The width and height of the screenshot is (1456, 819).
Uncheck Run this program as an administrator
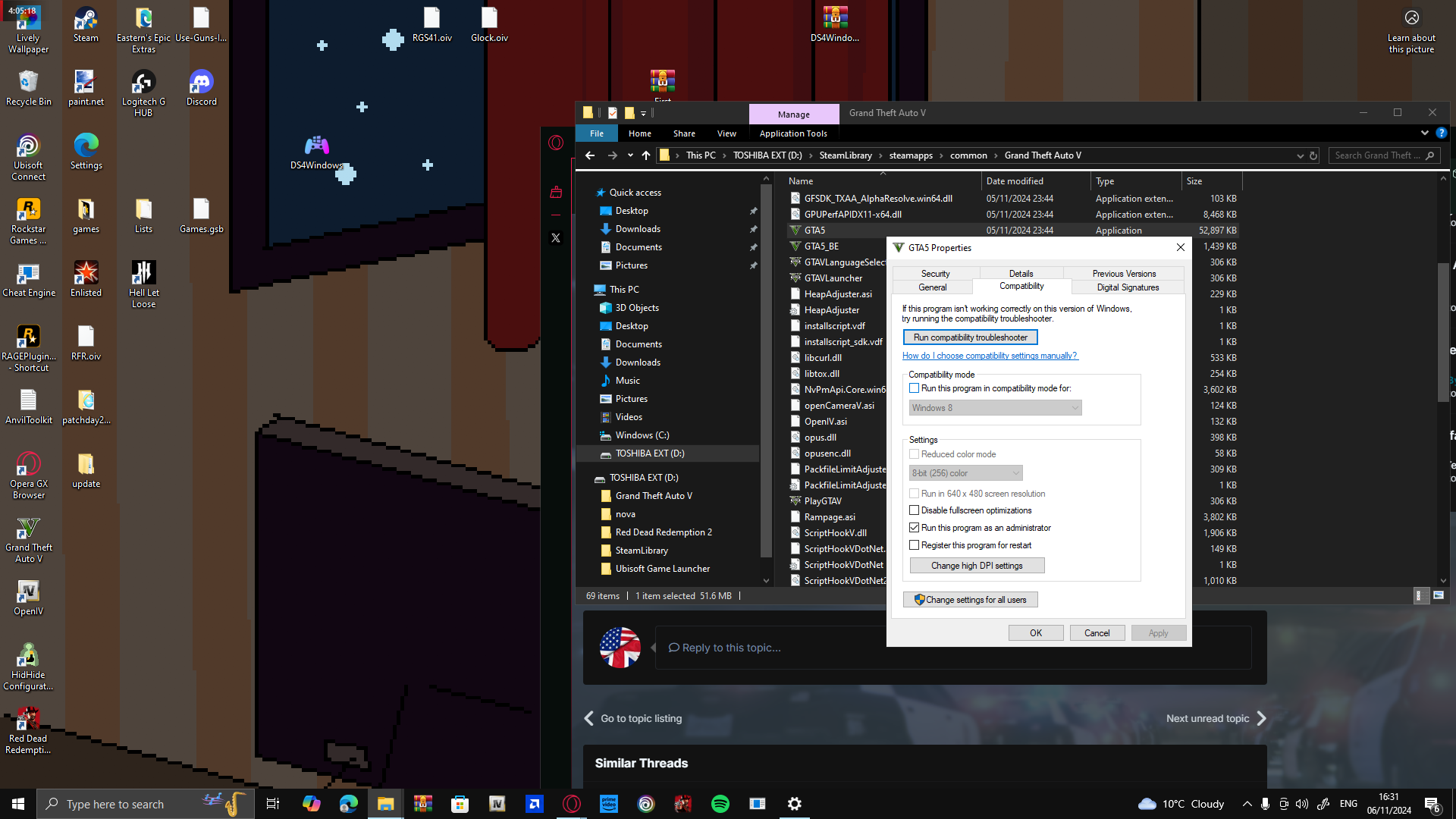point(915,528)
